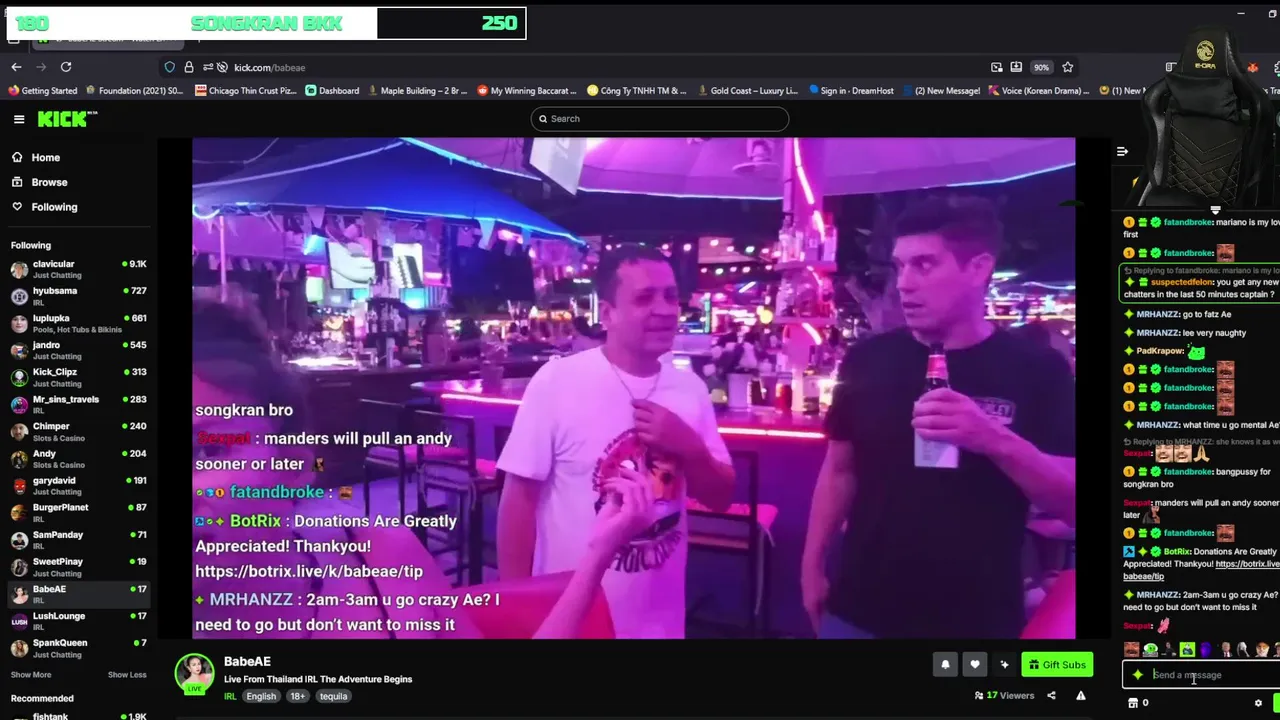Image resolution: width=1280 pixels, height=720 pixels.
Task: Click the Kick search field
Action: 660,119
